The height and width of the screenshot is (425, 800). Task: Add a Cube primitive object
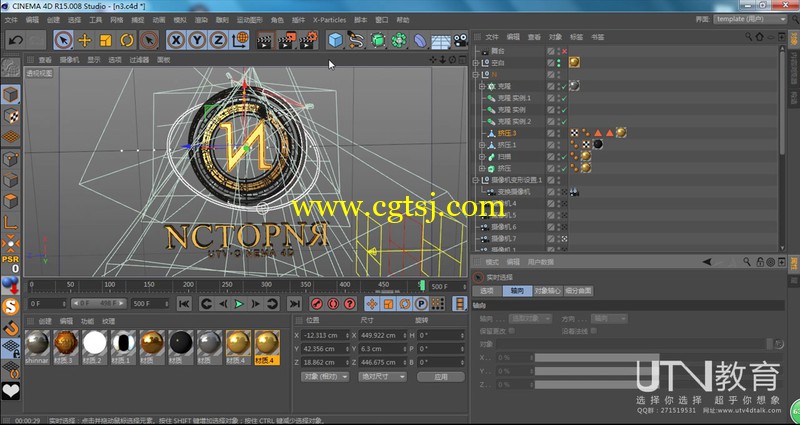click(x=335, y=40)
